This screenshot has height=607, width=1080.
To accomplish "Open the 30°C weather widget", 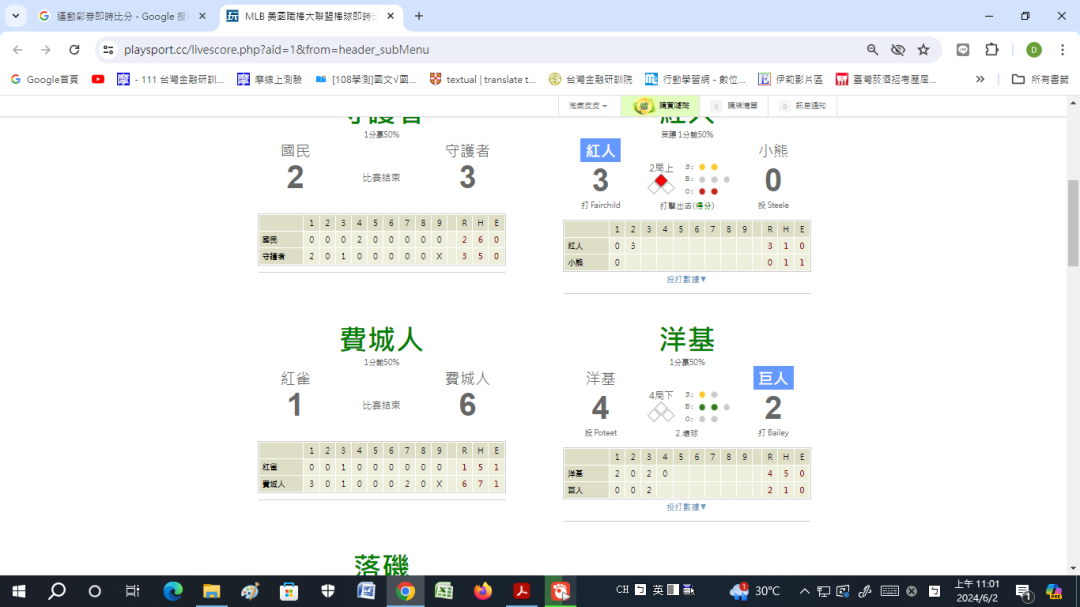I will click(x=756, y=591).
